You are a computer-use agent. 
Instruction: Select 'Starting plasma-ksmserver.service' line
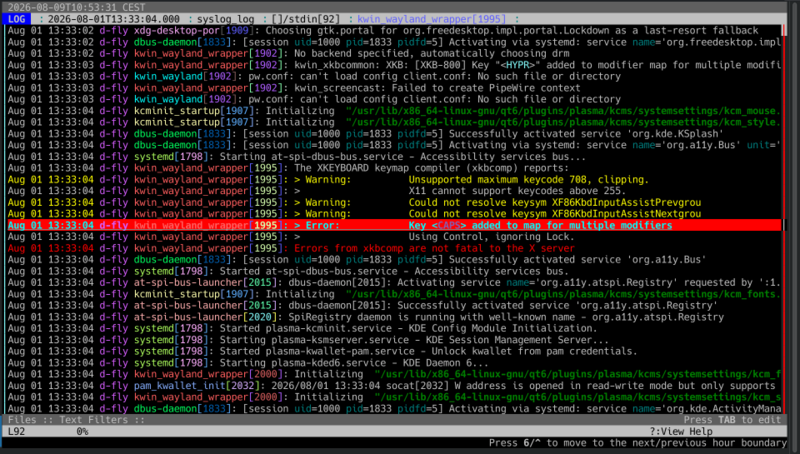[x=394, y=340]
